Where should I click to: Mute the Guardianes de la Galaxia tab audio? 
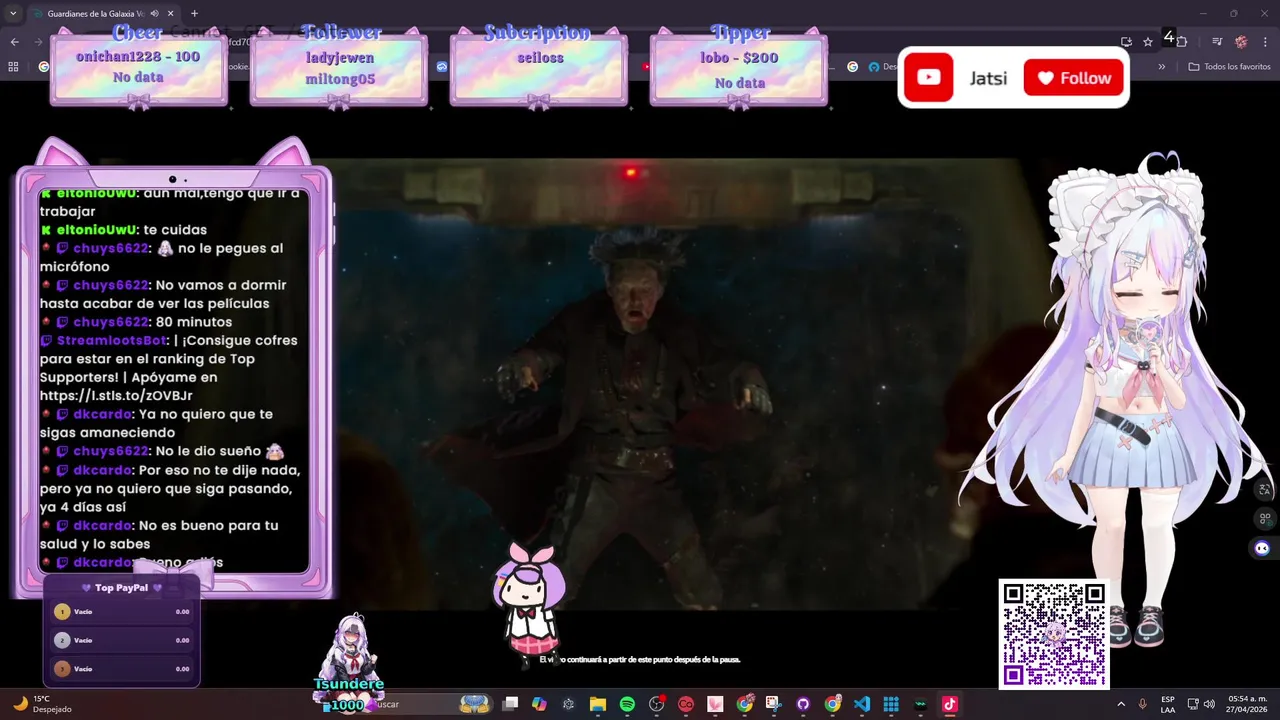[153, 14]
